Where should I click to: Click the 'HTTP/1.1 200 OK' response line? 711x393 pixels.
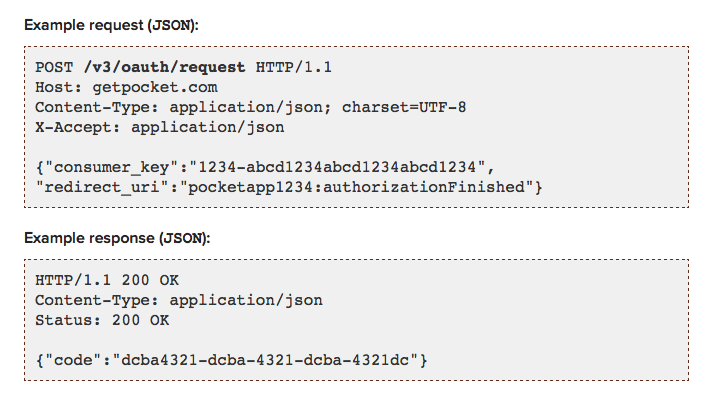pos(107,281)
